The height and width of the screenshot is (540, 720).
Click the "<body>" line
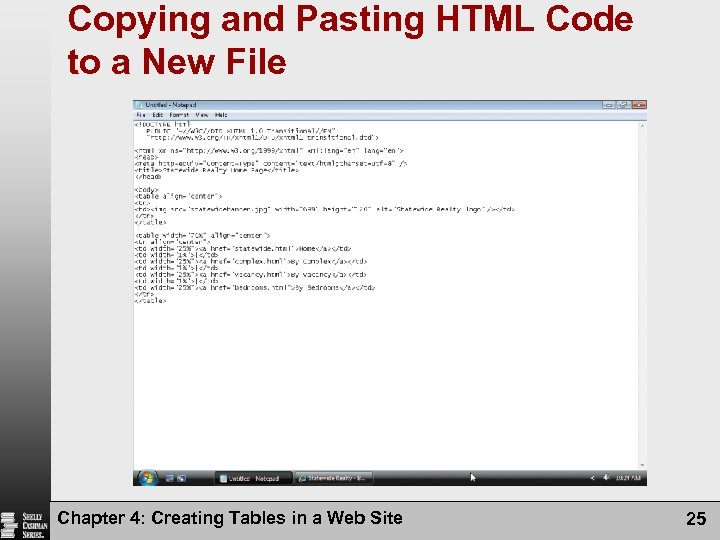coord(146,190)
